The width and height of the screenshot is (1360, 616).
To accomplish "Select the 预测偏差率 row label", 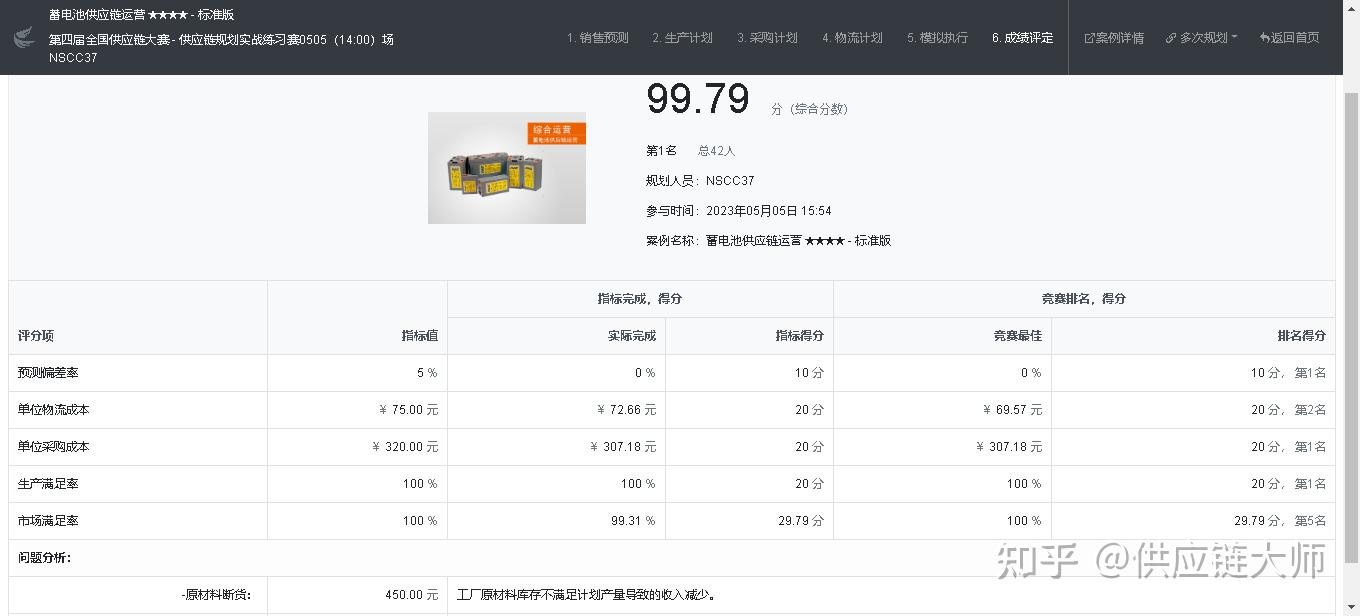I will coord(48,373).
